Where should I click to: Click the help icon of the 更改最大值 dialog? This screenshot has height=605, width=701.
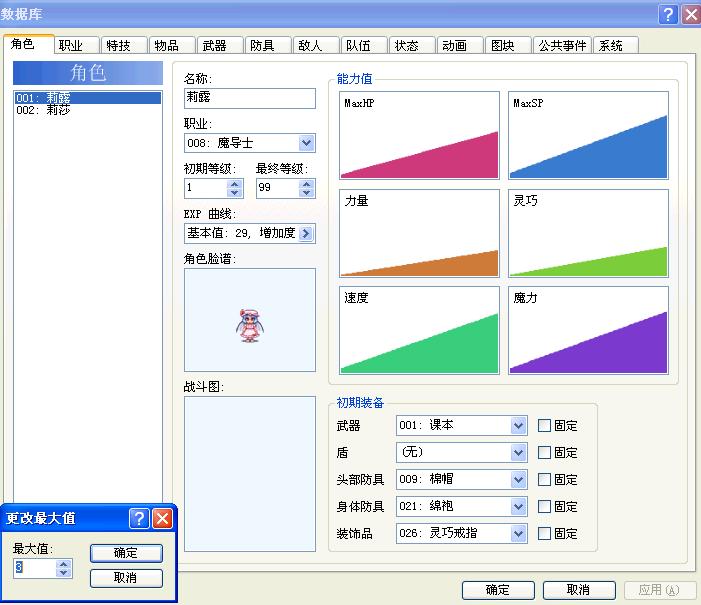(x=139, y=519)
